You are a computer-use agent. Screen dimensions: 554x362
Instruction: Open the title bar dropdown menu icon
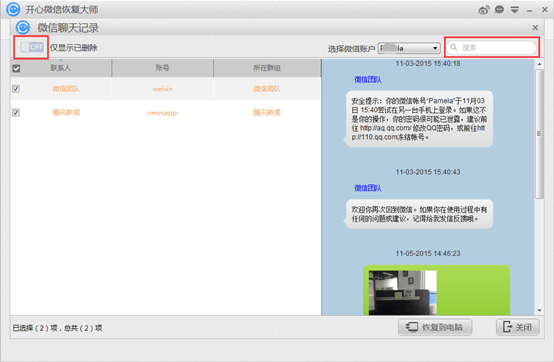pos(514,10)
